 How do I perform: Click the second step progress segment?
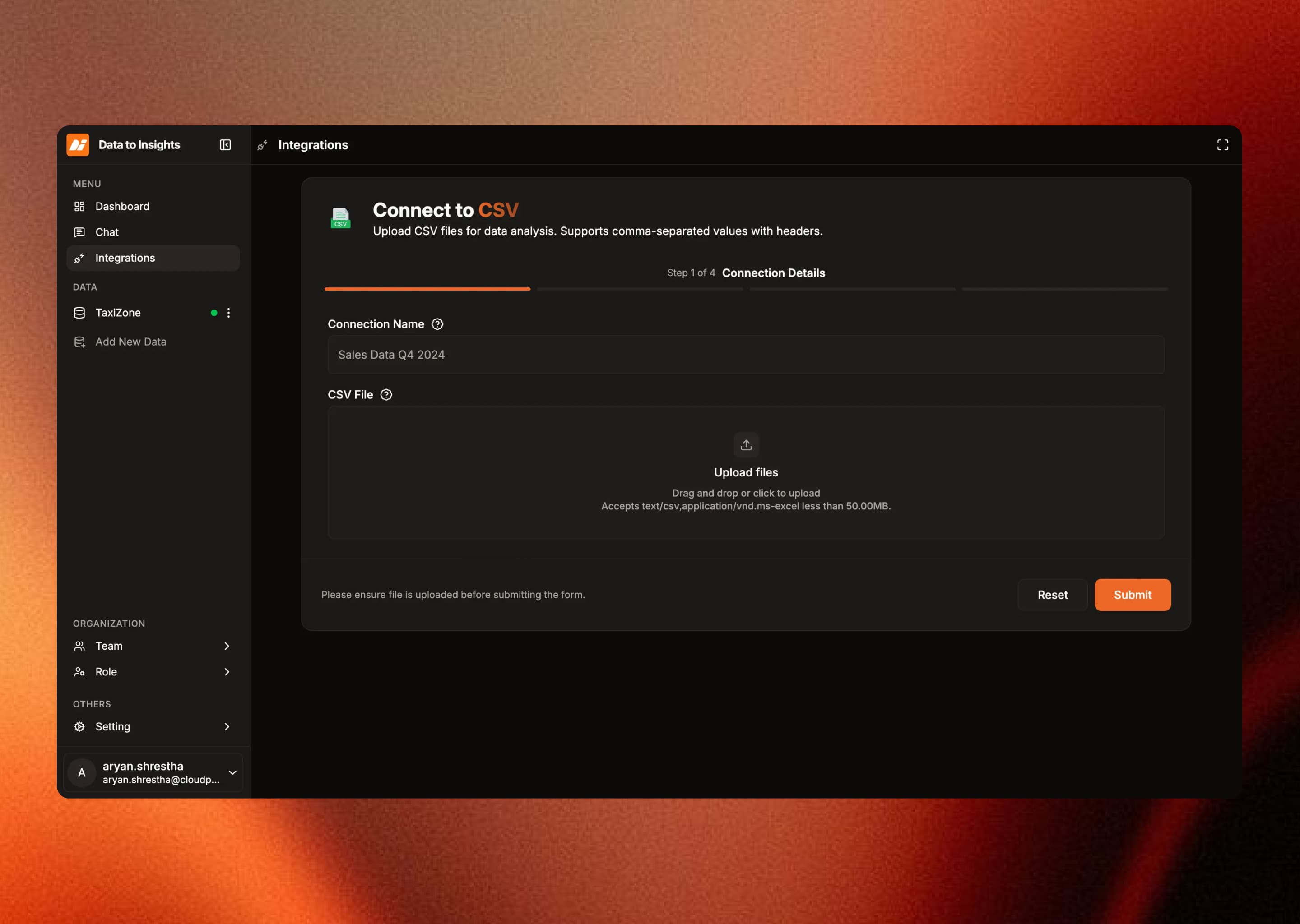640,289
